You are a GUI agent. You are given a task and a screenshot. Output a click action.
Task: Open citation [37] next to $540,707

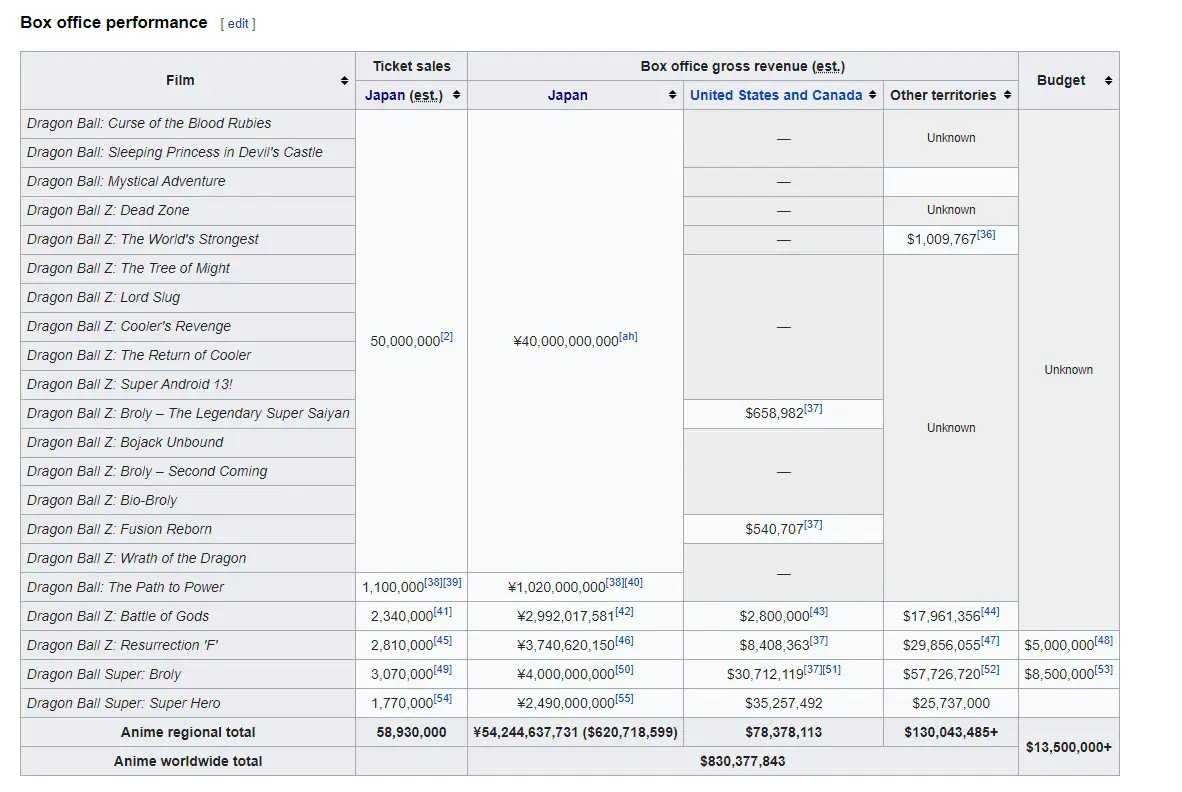[813, 524]
